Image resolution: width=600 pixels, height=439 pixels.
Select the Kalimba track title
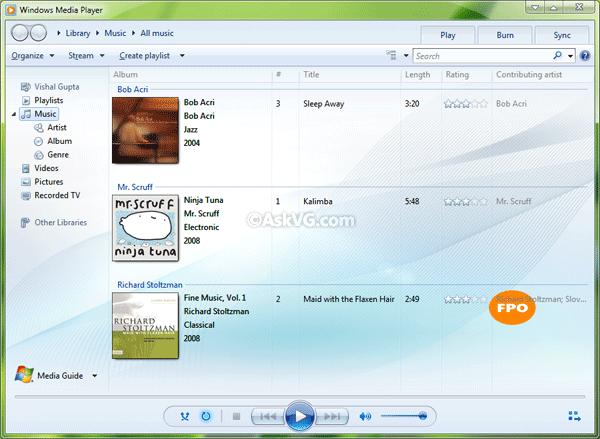coord(318,201)
